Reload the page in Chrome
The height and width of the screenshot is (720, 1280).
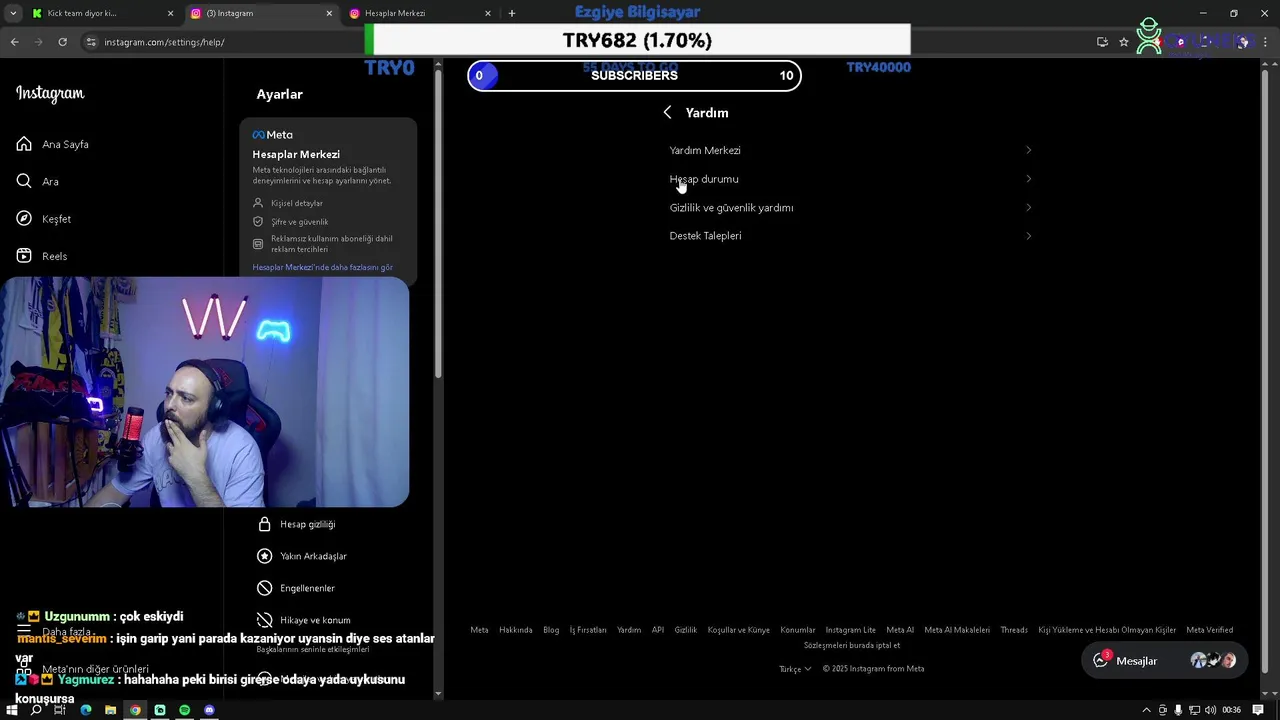(x=62, y=42)
